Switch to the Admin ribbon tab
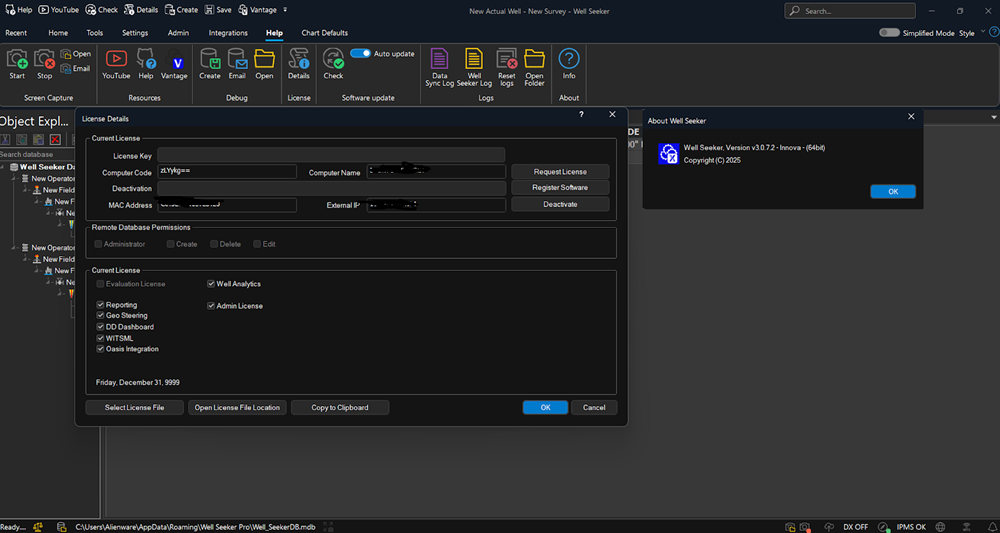Screen dimensions: 1000x533 pyautogui.click(x=179, y=33)
